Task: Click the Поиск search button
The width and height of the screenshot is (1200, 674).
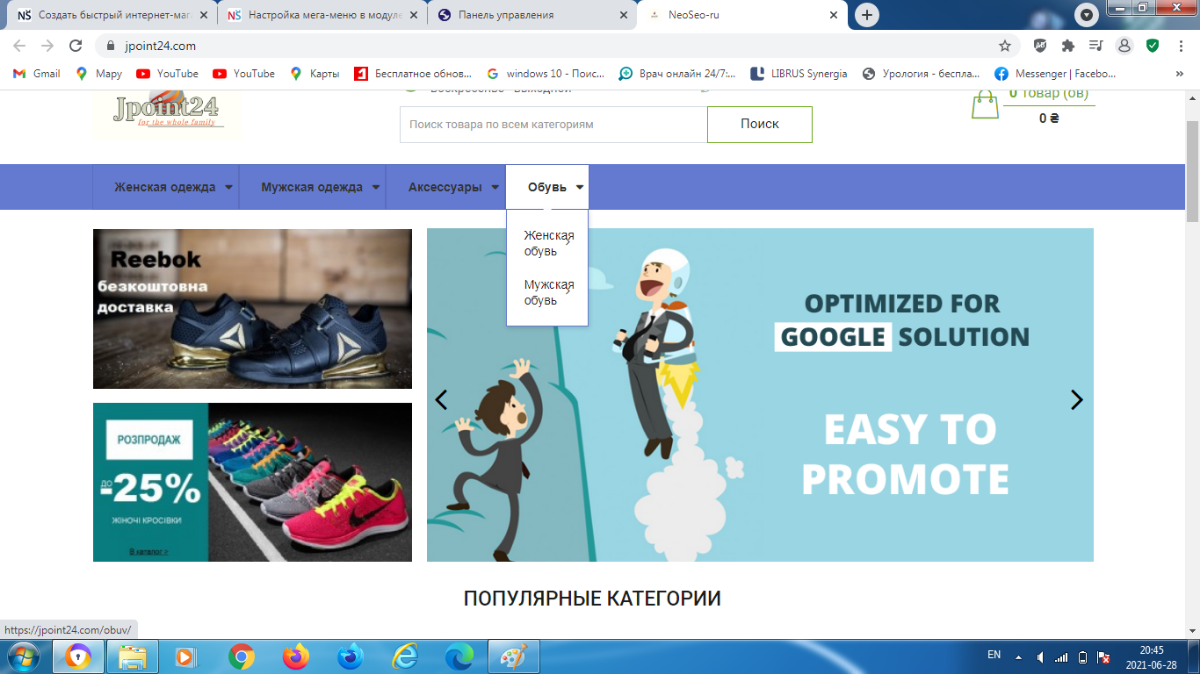Action: [760, 124]
